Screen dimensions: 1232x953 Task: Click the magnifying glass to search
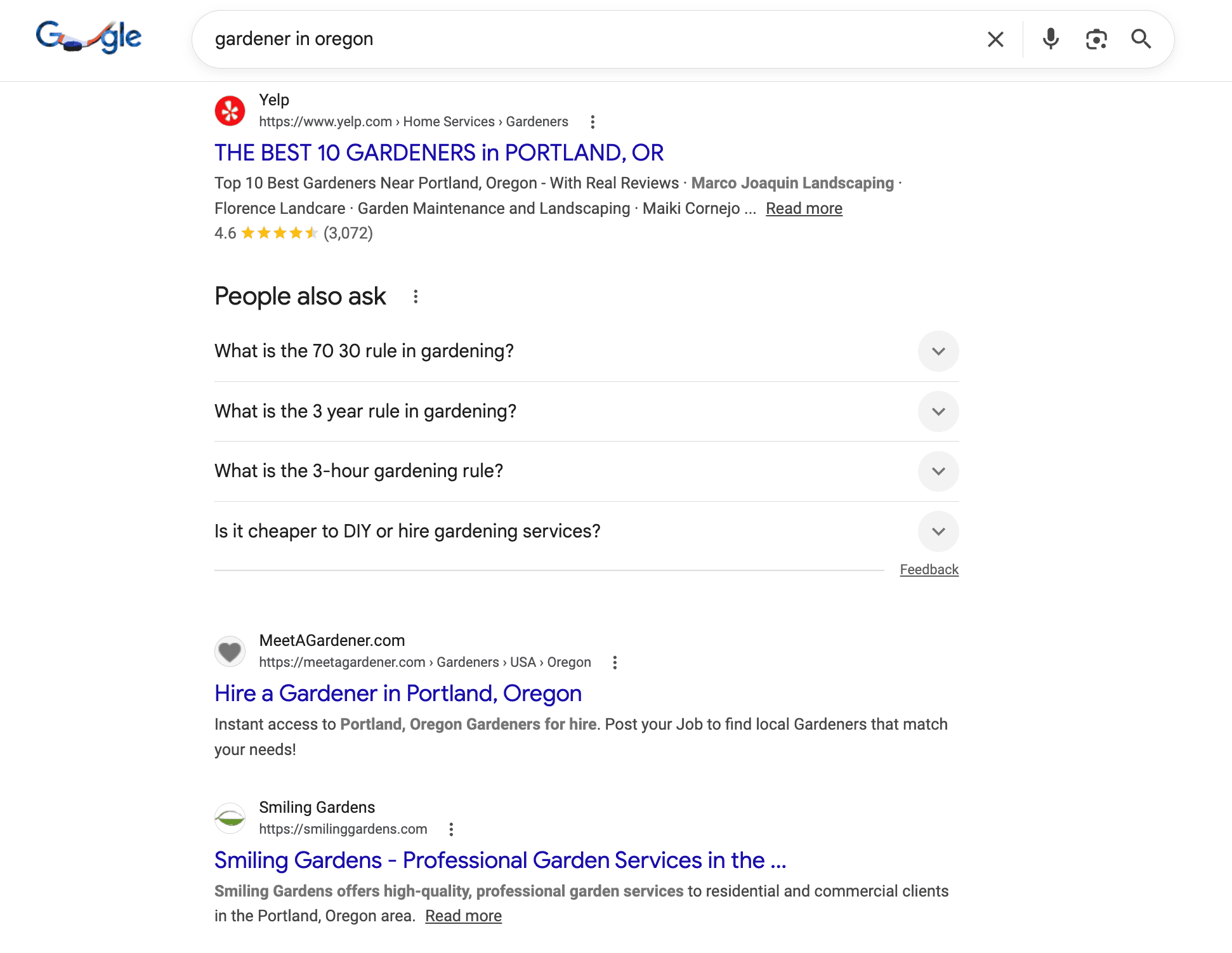[1142, 39]
